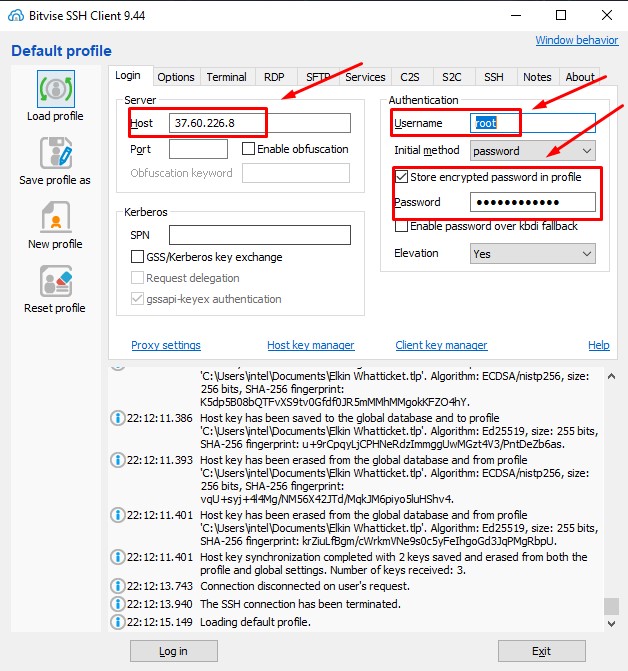Viewport: 628px width, 671px height.
Task: Expand the Elevation dropdown
Action: pyautogui.click(x=532, y=254)
